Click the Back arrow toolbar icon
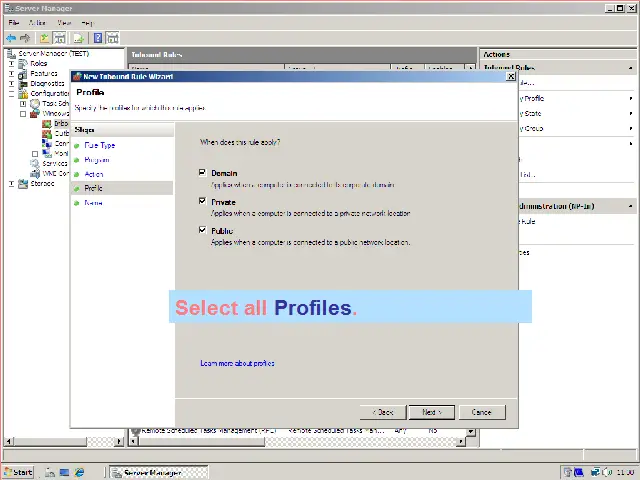640x480 pixels. tap(11, 38)
